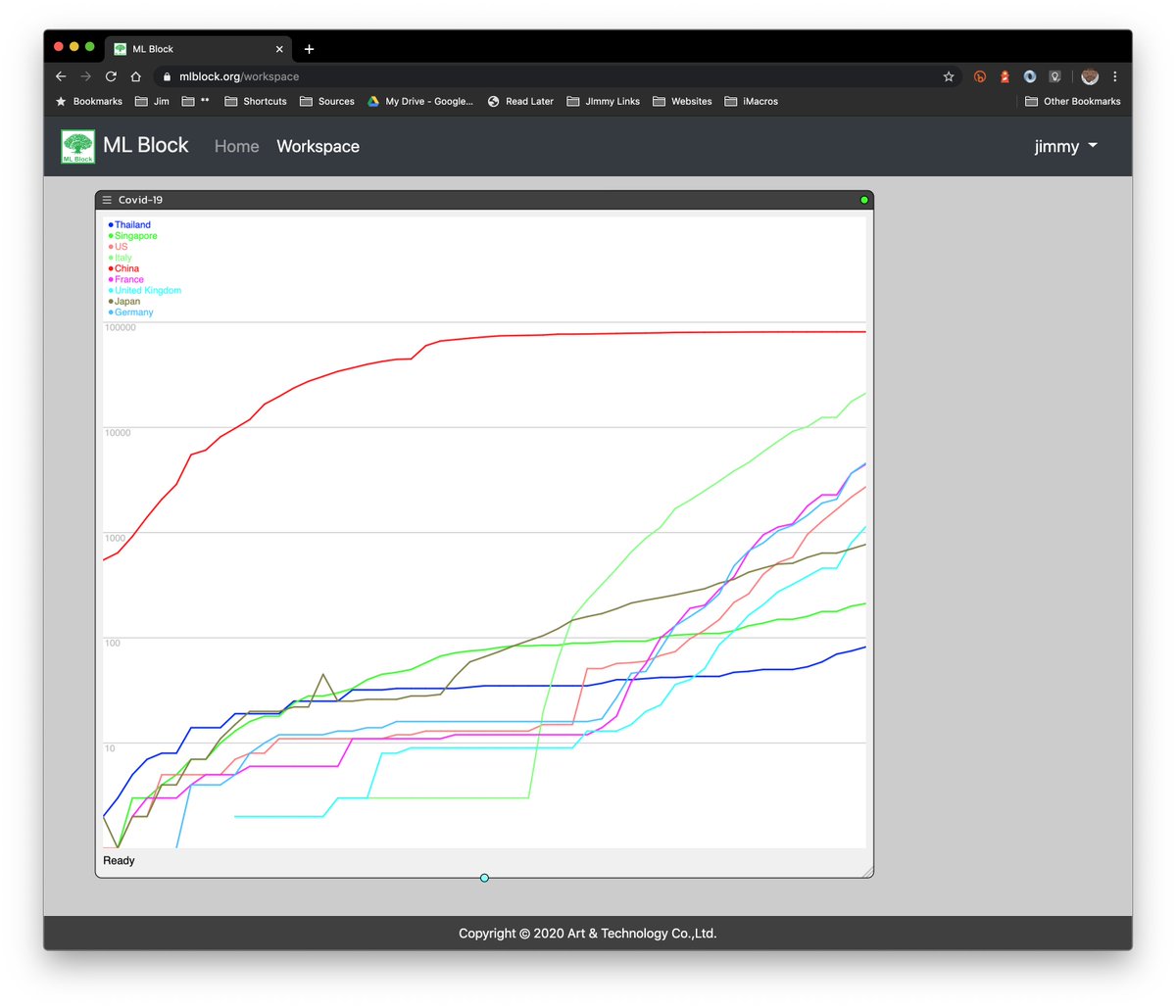Select the Workspace nav item
Screen dimensions: 1176x1008
click(318, 146)
